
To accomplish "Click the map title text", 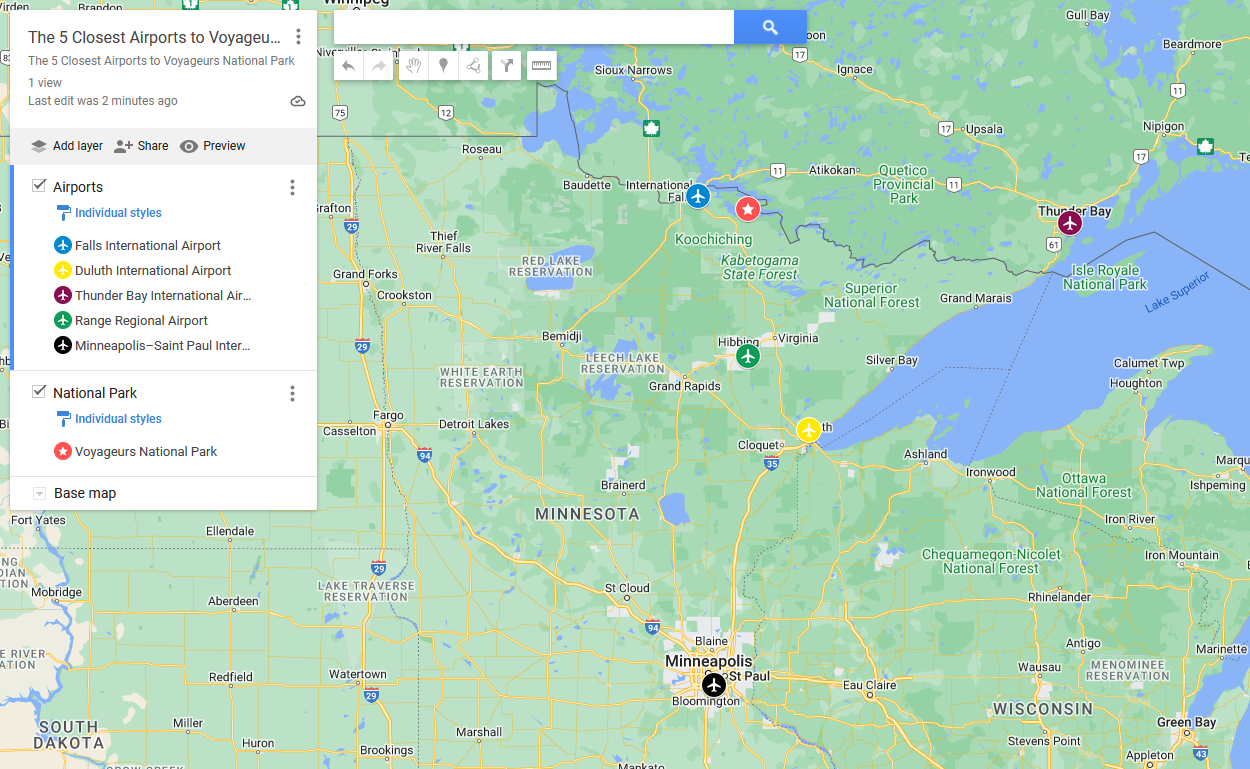I will pyautogui.click(x=155, y=37).
